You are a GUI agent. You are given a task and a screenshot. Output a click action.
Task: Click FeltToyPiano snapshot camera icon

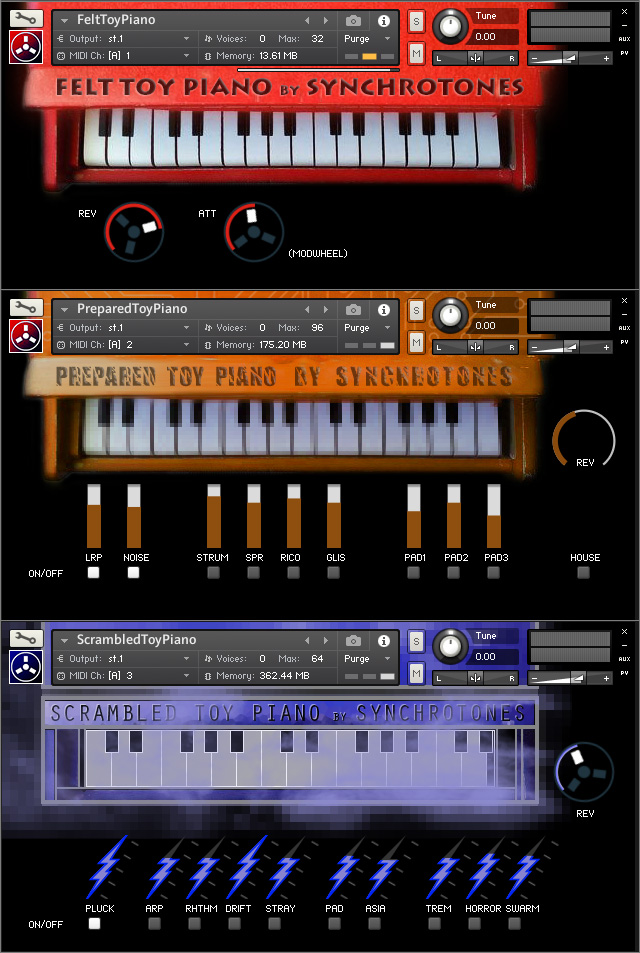pyautogui.click(x=353, y=21)
